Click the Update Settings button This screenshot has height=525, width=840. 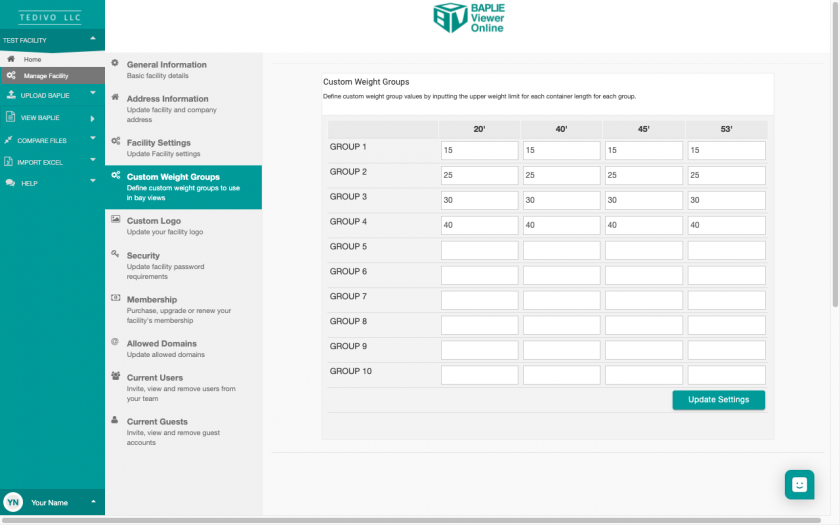tap(718, 400)
